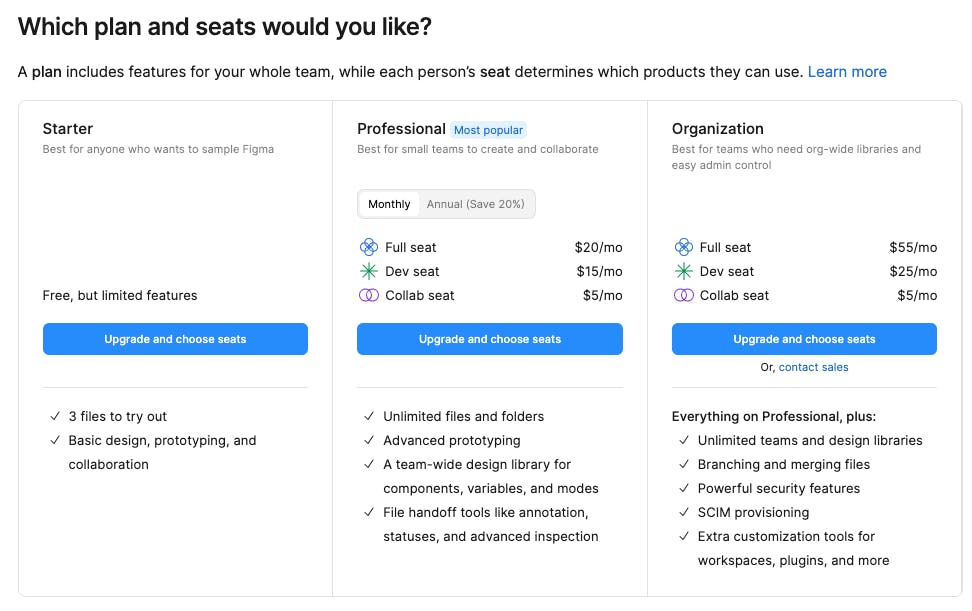Click the Professional plan Dev seat icon
This screenshot has height=611, width=972.
pos(368,271)
